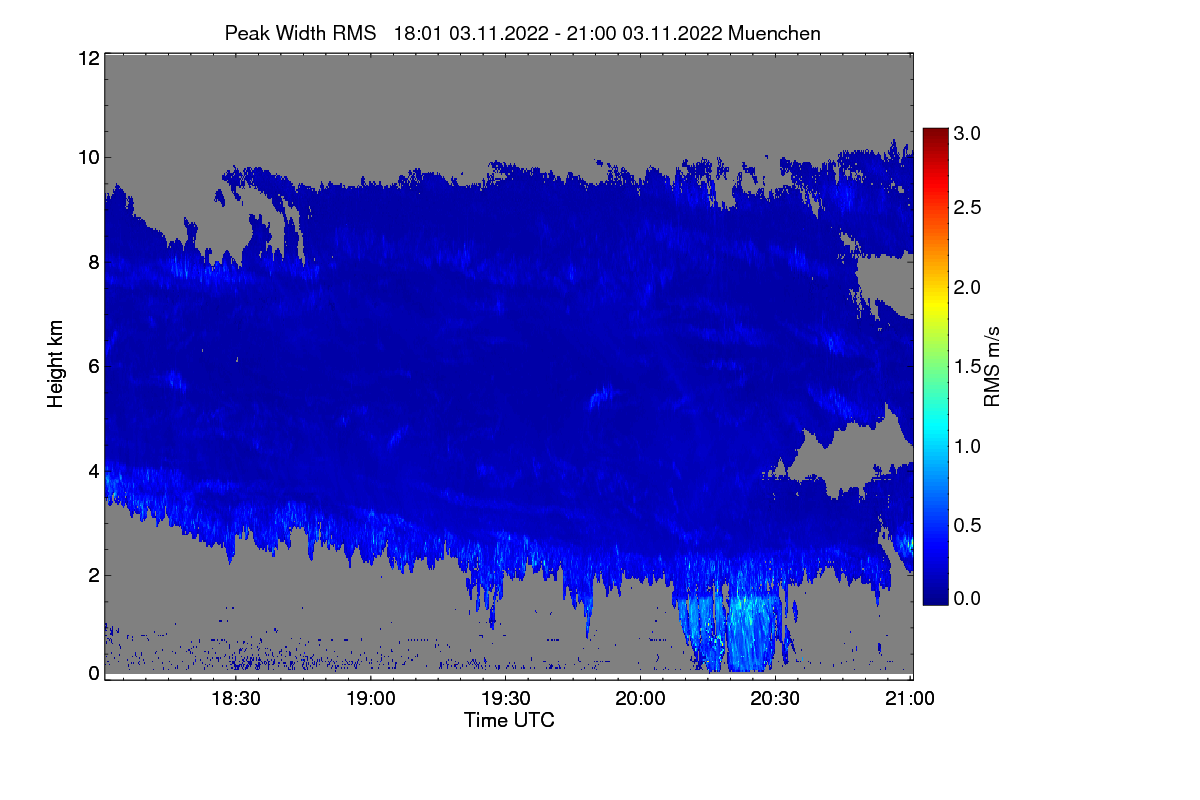1200x800 pixels.
Task: Click the 'RMS m/s' colorbar label
Action: tap(992, 365)
